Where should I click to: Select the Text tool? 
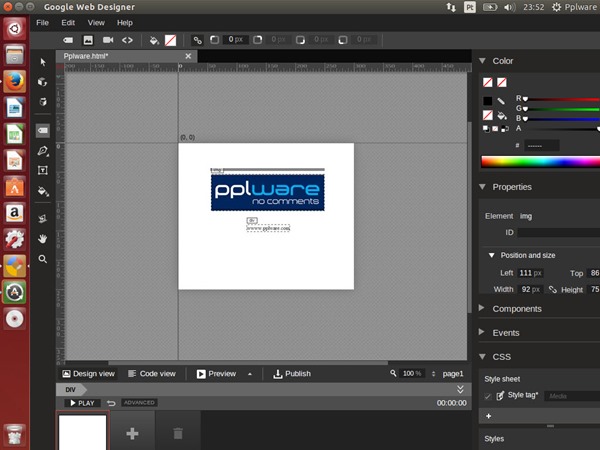43,170
